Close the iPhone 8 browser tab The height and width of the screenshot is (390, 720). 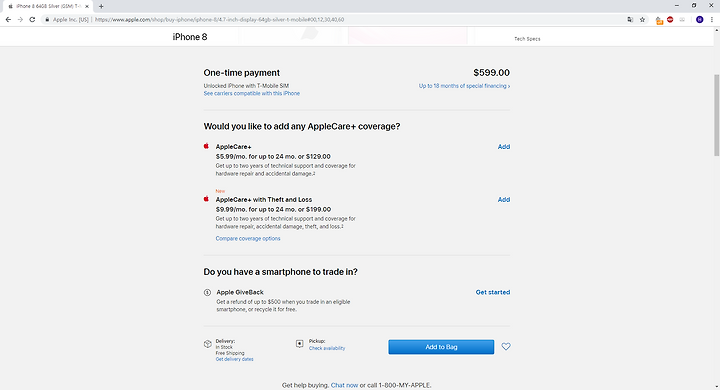click(87, 6)
